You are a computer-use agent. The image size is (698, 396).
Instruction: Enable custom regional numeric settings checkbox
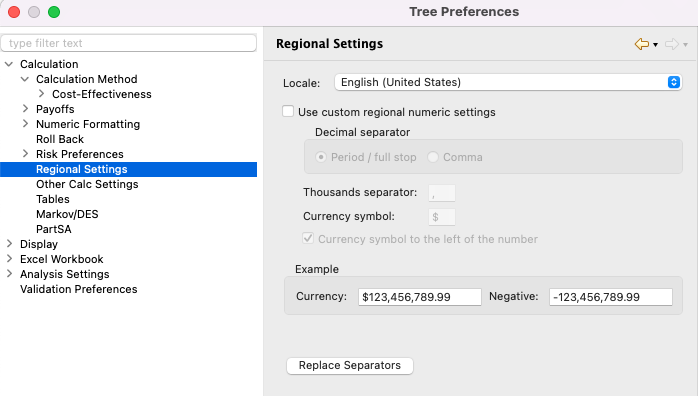pyautogui.click(x=288, y=111)
